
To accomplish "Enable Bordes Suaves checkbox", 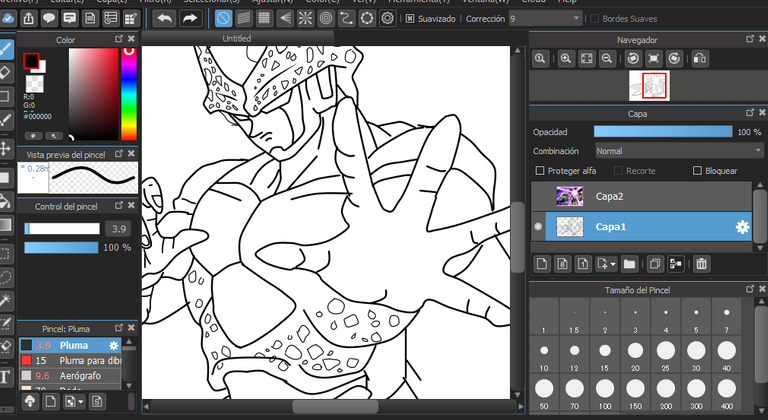I will 595,19.
